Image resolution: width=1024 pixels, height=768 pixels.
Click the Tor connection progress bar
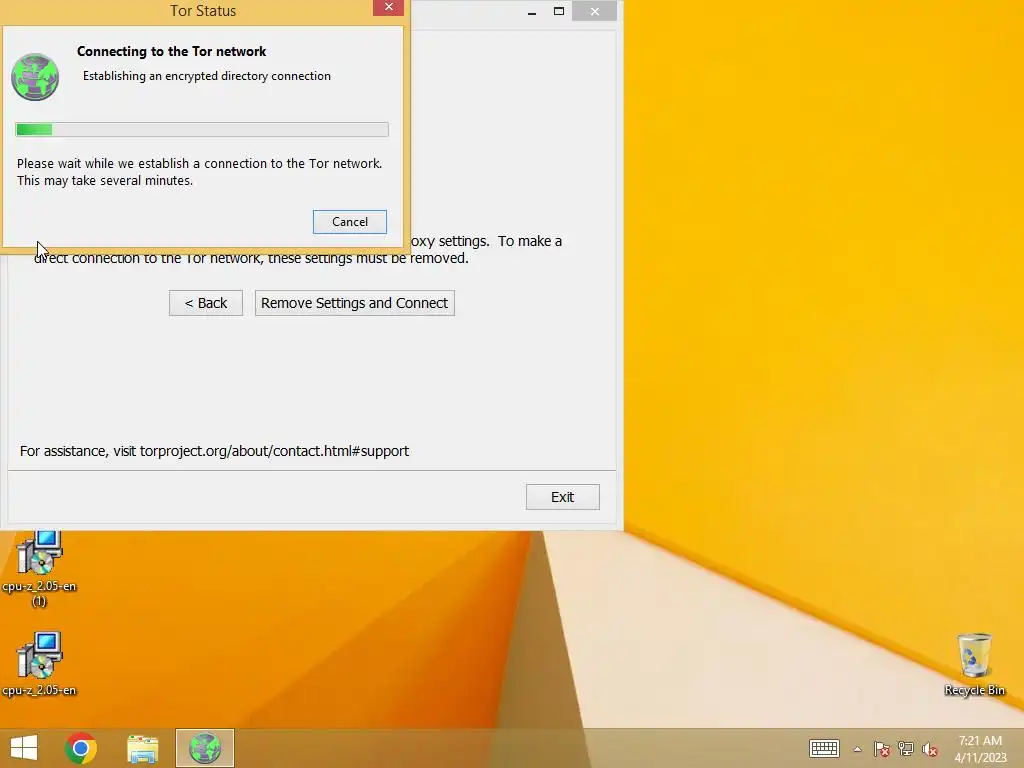[x=202, y=129]
